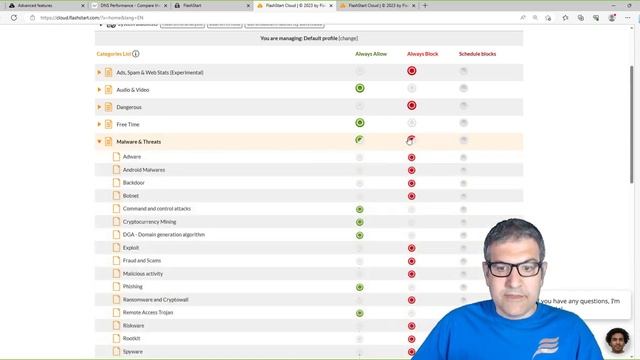Viewport: 640px width, 360px height.
Task: Set Phishing to Always Block
Action: pos(411,287)
